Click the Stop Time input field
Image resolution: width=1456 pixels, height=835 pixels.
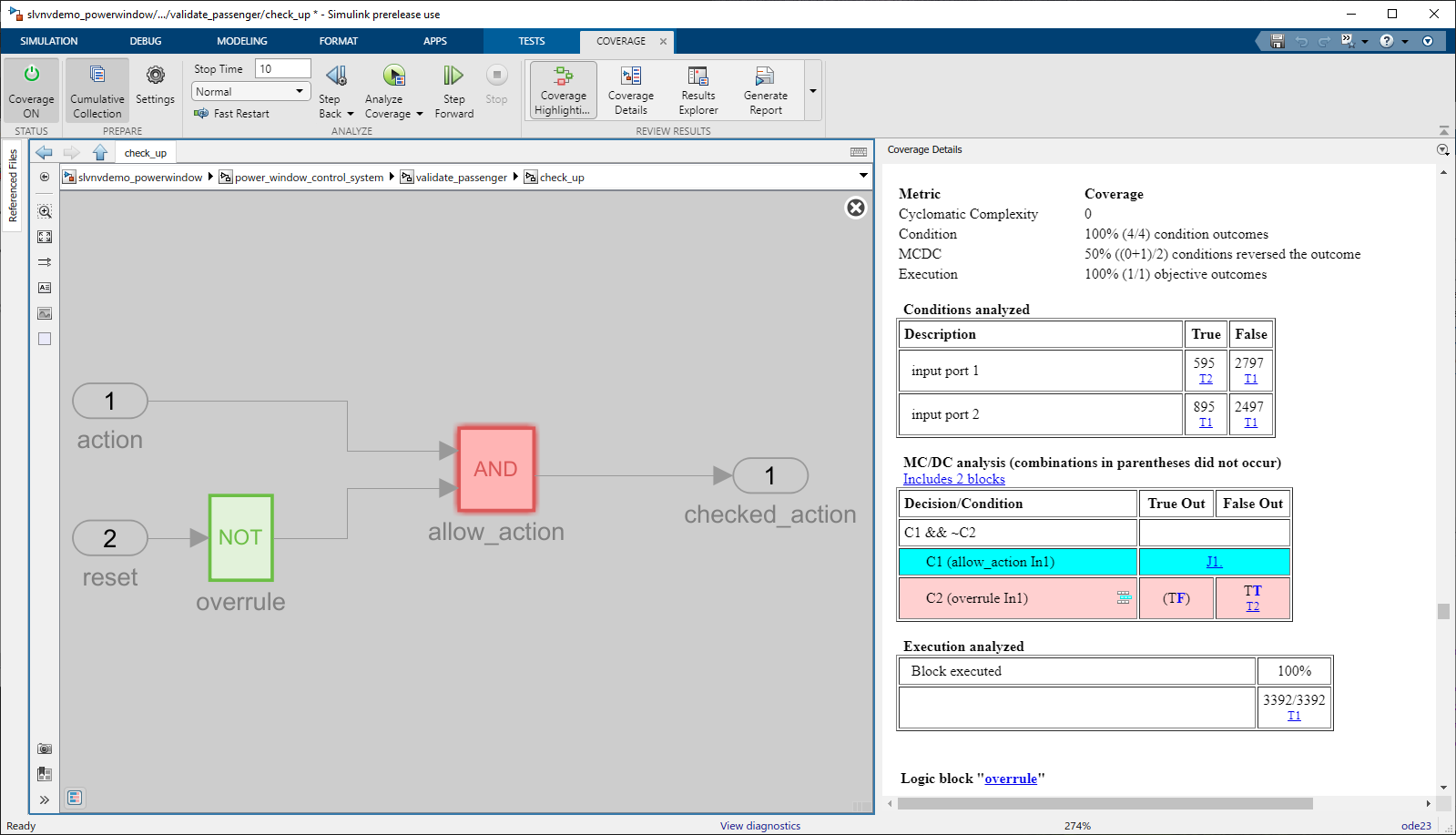point(282,69)
